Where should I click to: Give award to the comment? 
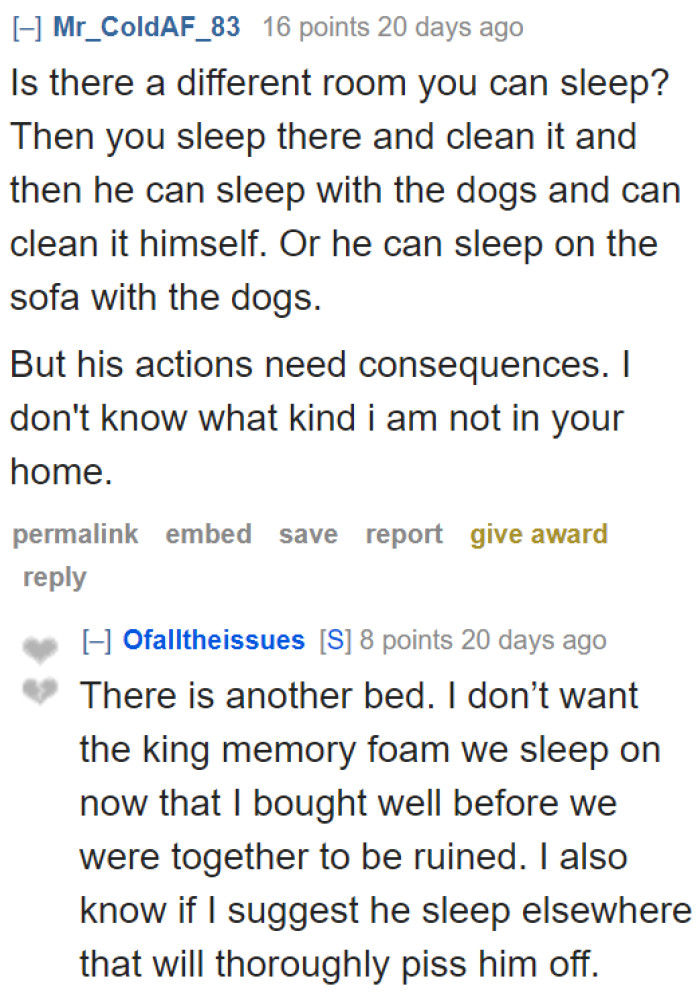538,534
